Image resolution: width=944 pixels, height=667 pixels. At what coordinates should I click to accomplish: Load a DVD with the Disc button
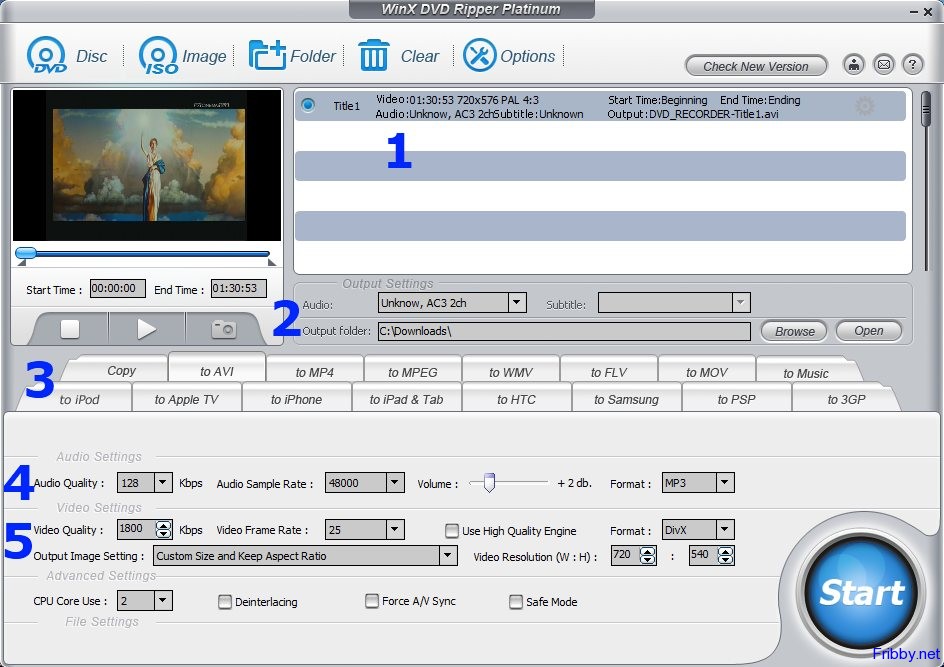tap(66, 55)
